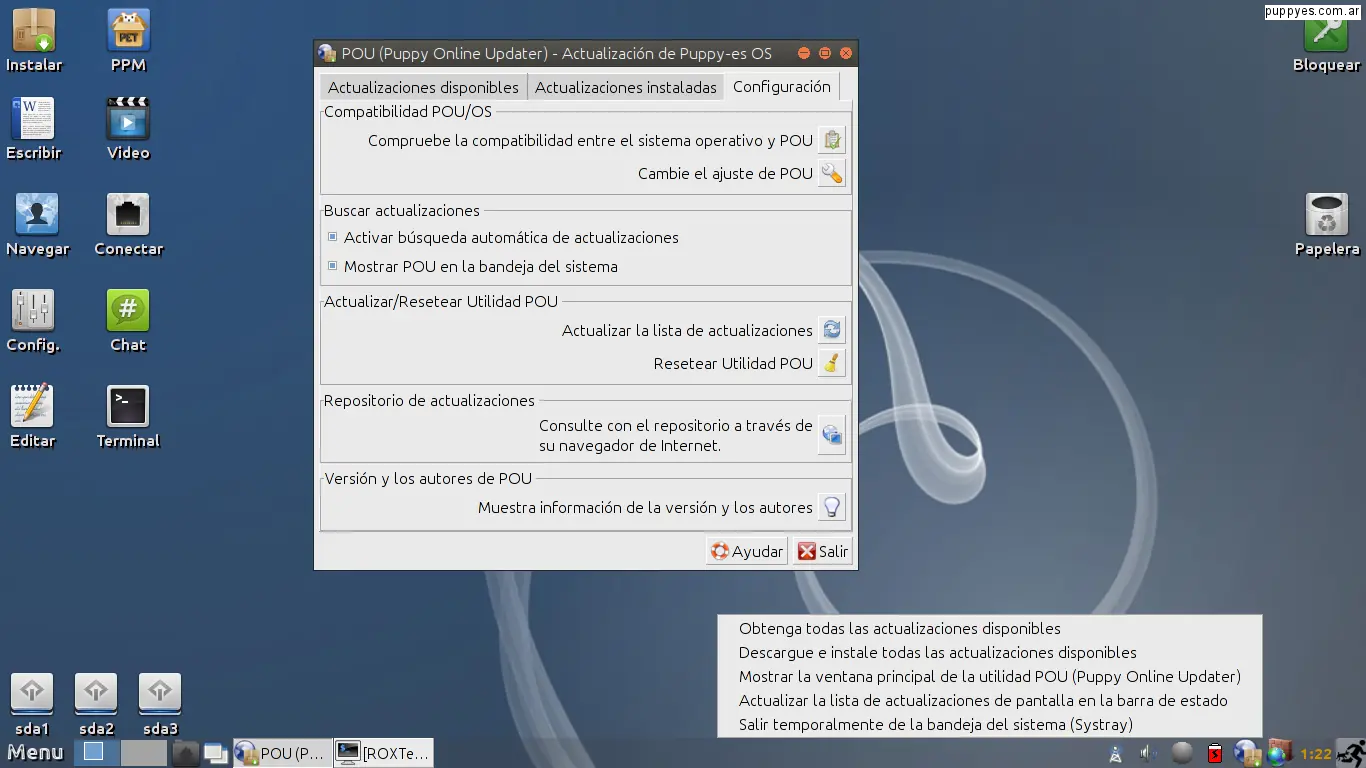Click the refresh icon for the update list
This screenshot has height=768, width=1366.
coord(832,330)
